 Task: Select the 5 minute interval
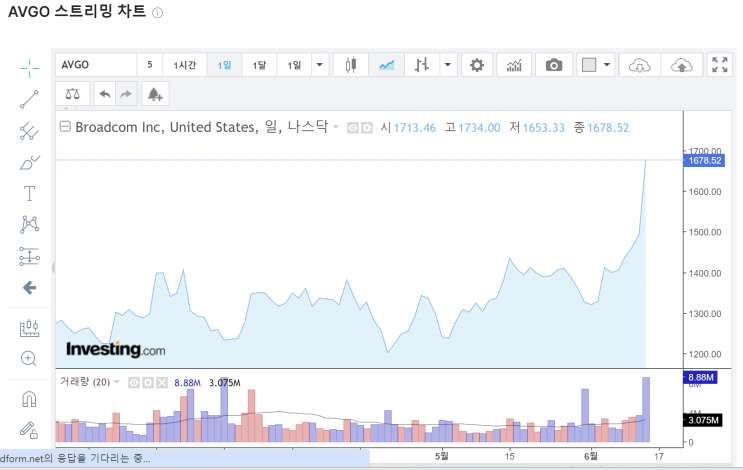click(150, 65)
